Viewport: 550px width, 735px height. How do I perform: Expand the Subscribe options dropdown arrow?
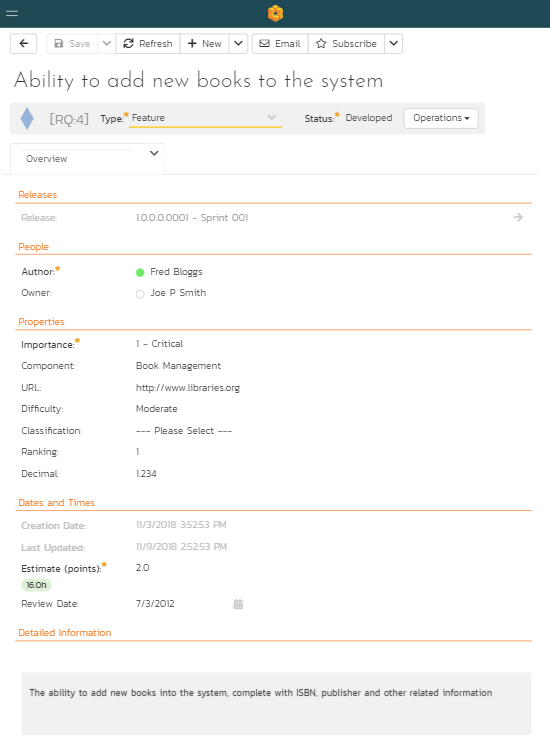coord(393,44)
